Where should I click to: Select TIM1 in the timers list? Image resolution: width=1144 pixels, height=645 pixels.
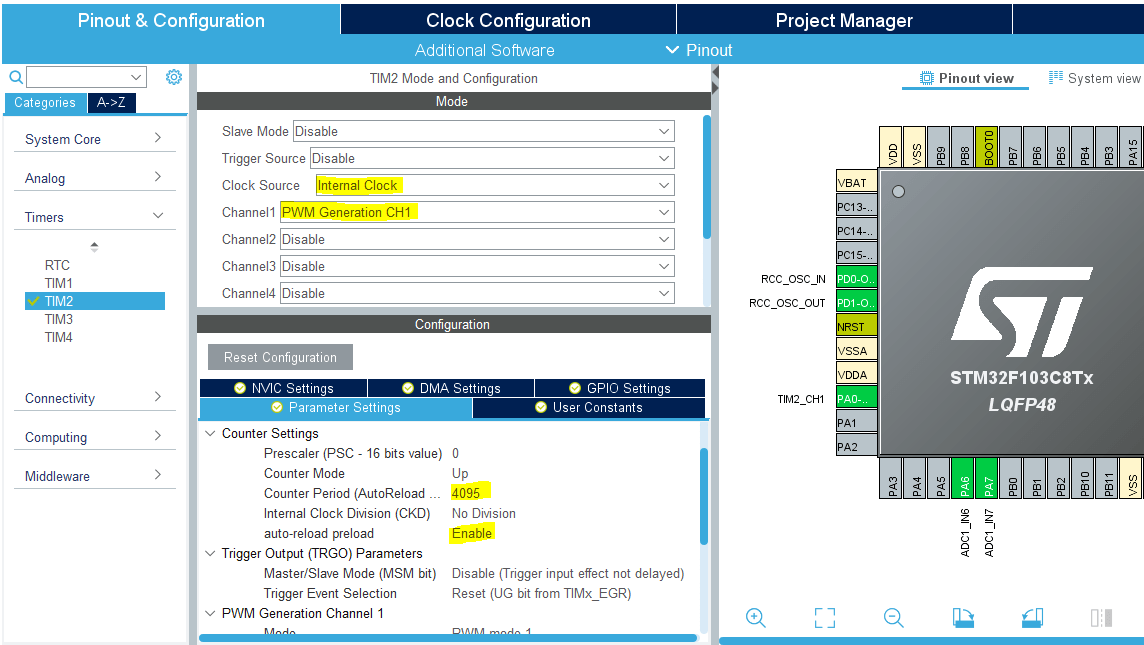58,283
